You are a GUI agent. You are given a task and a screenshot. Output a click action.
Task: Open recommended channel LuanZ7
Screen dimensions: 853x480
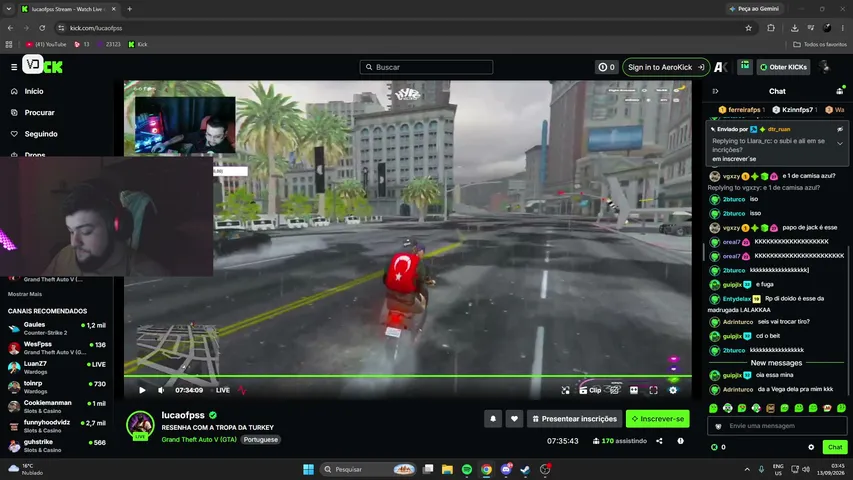tap(57, 367)
